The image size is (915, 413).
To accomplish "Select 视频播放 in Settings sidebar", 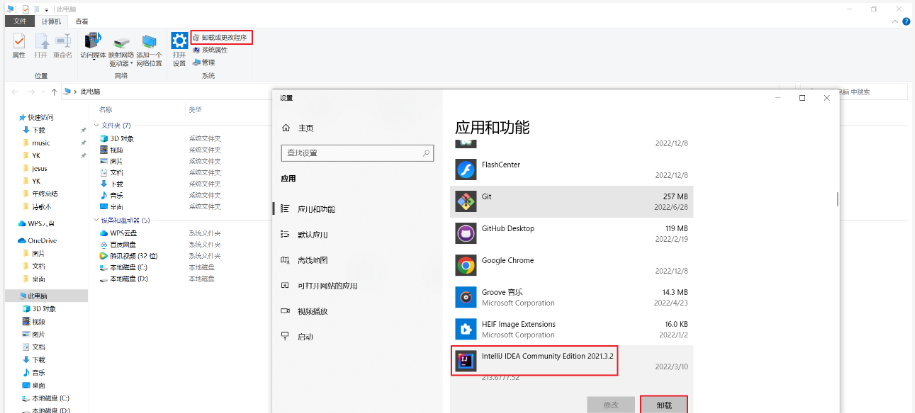I will coord(357,311).
